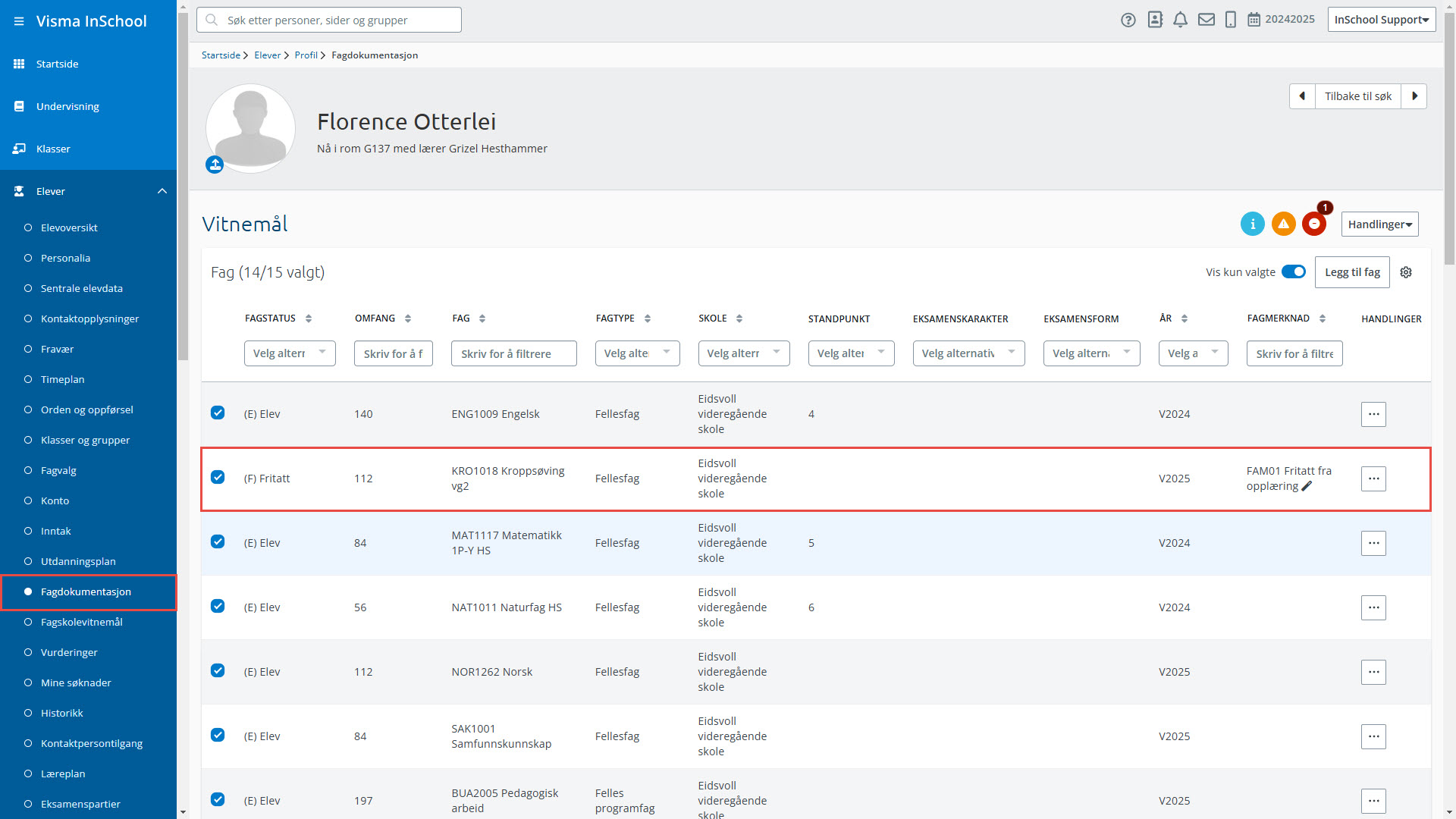1456x819 pixels.
Task: Open the help question mark icon
Action: coord(1128,20)
